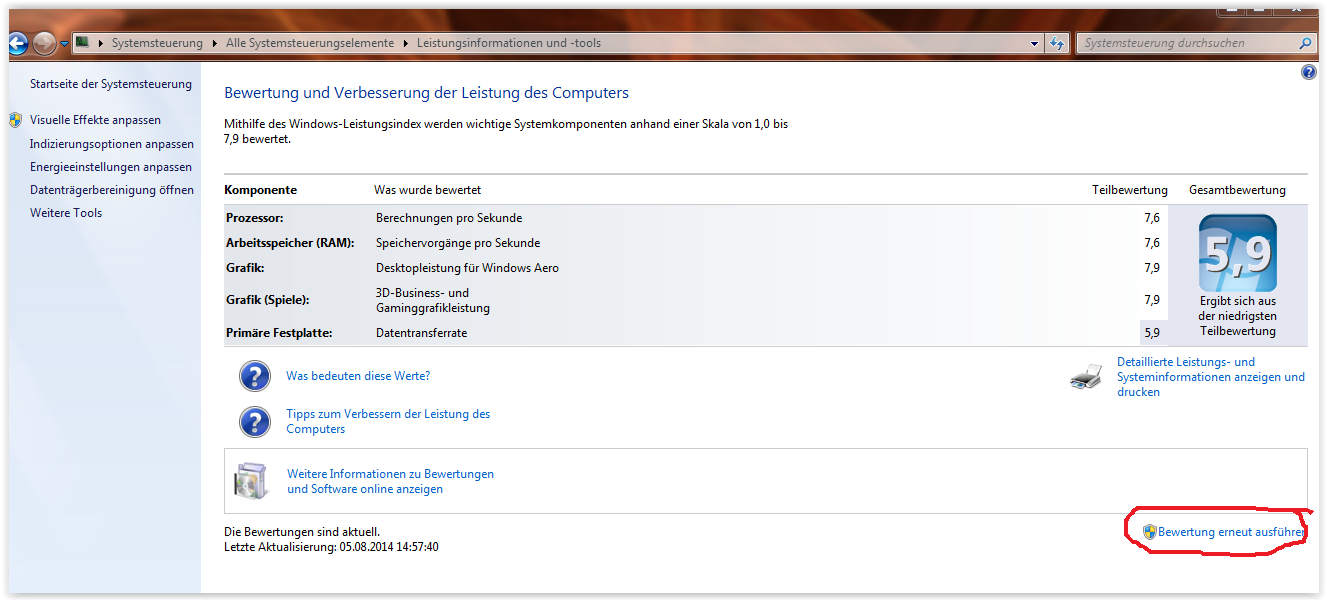
Task: Open 'Startseite der Systemsteuerung' in the sidebar
Action: click(x=110, y=84)
